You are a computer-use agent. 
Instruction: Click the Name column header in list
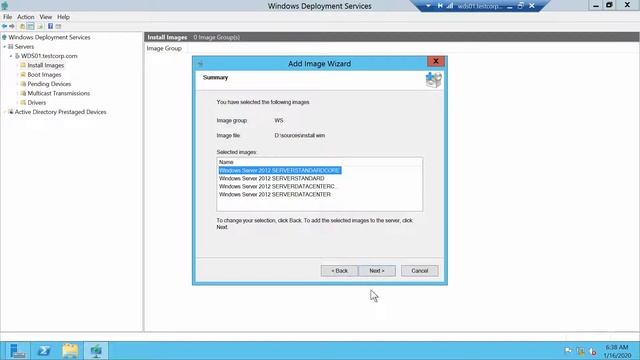pos(320,162)
